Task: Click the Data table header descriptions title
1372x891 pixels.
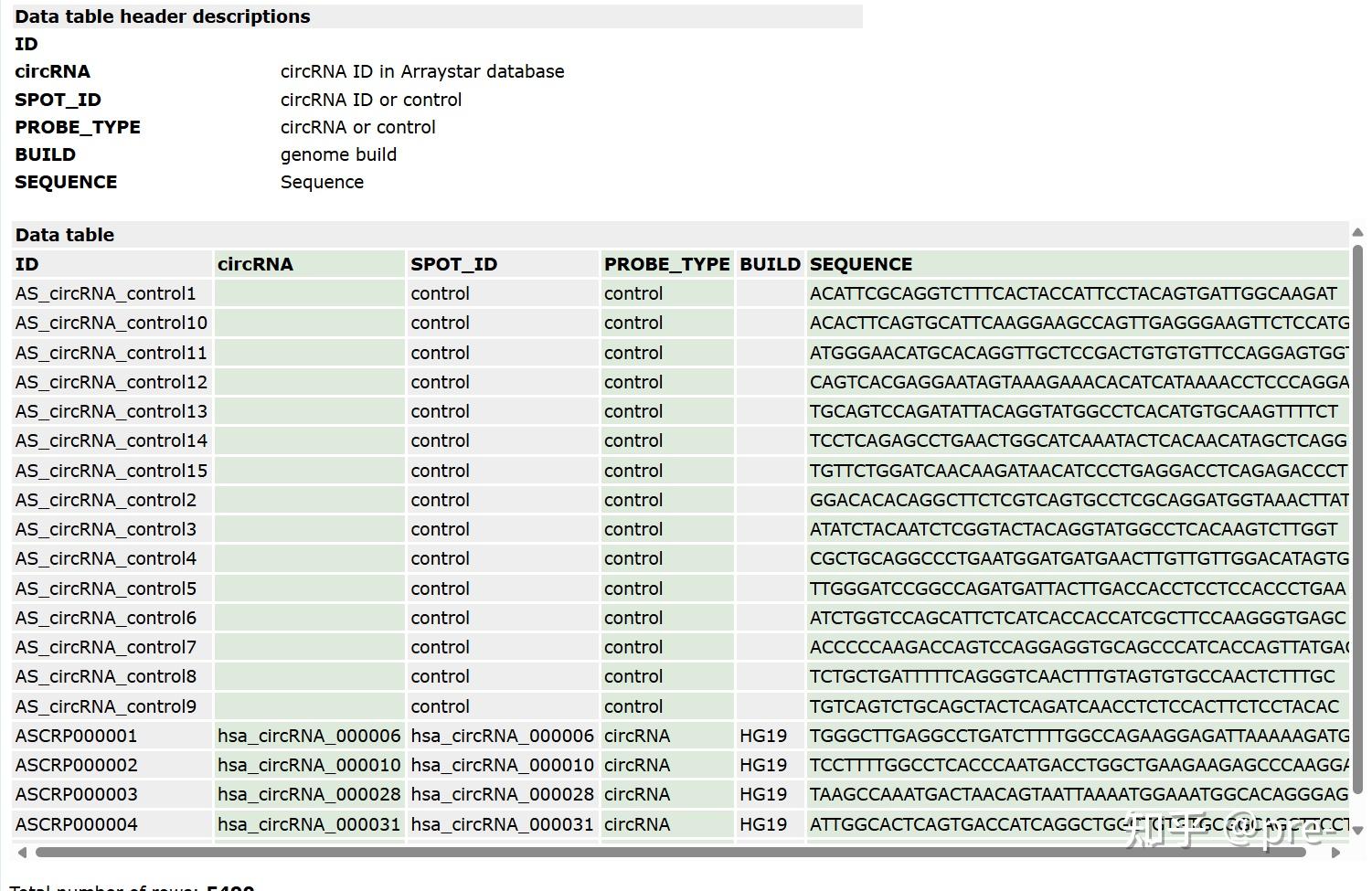Action: point(163,16)
